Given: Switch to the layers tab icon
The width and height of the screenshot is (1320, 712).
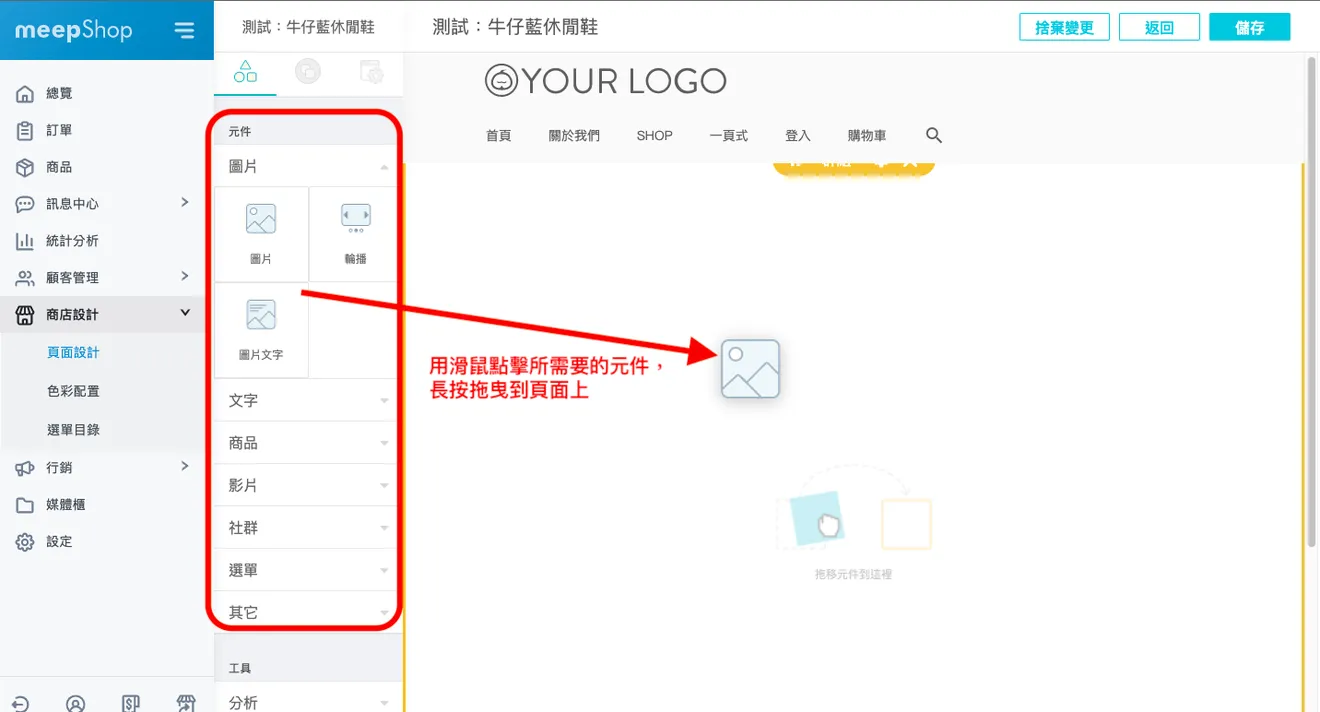Looking at the screenshot, I should click(x=308, y=72).
